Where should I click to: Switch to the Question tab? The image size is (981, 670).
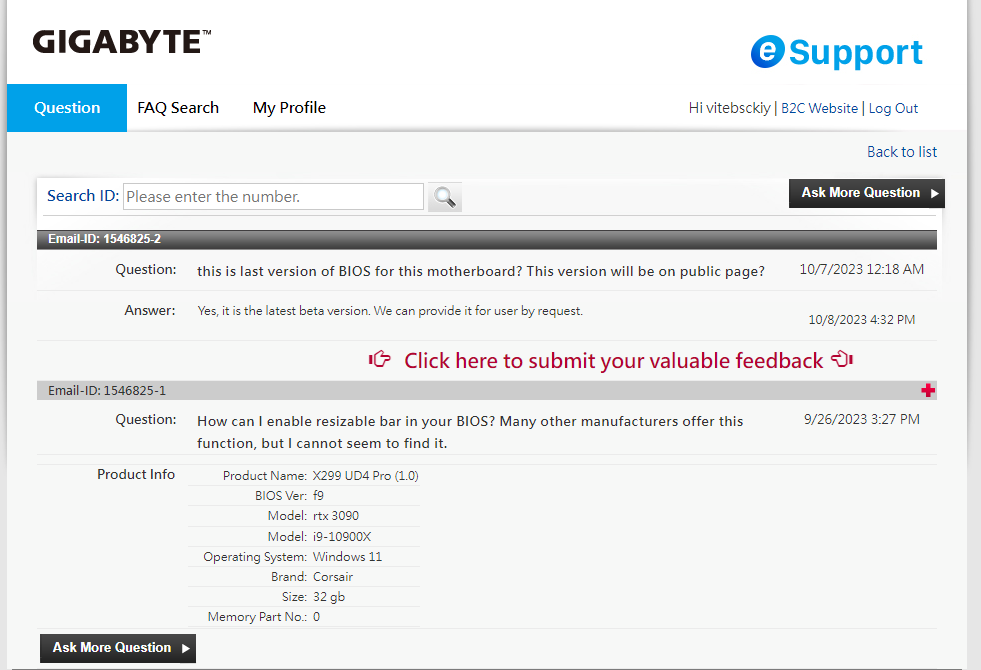click(x=67, y=108)
